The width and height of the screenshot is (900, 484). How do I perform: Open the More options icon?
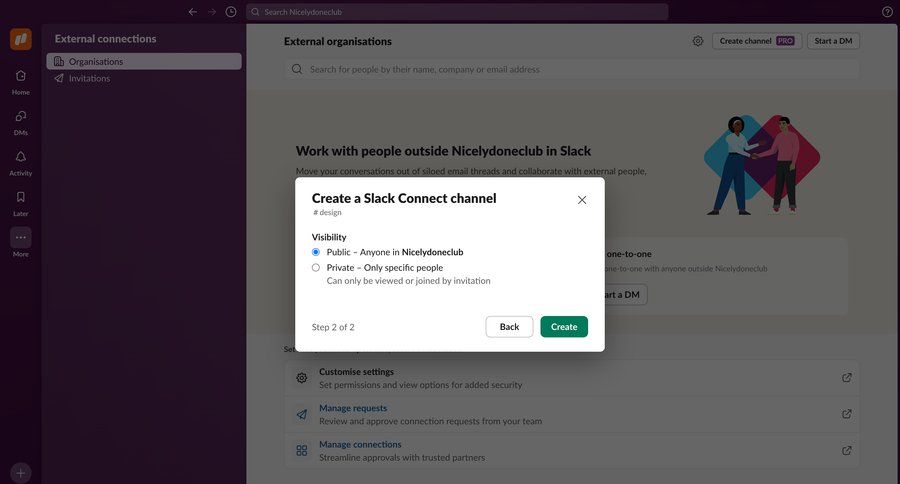[20, 238]
